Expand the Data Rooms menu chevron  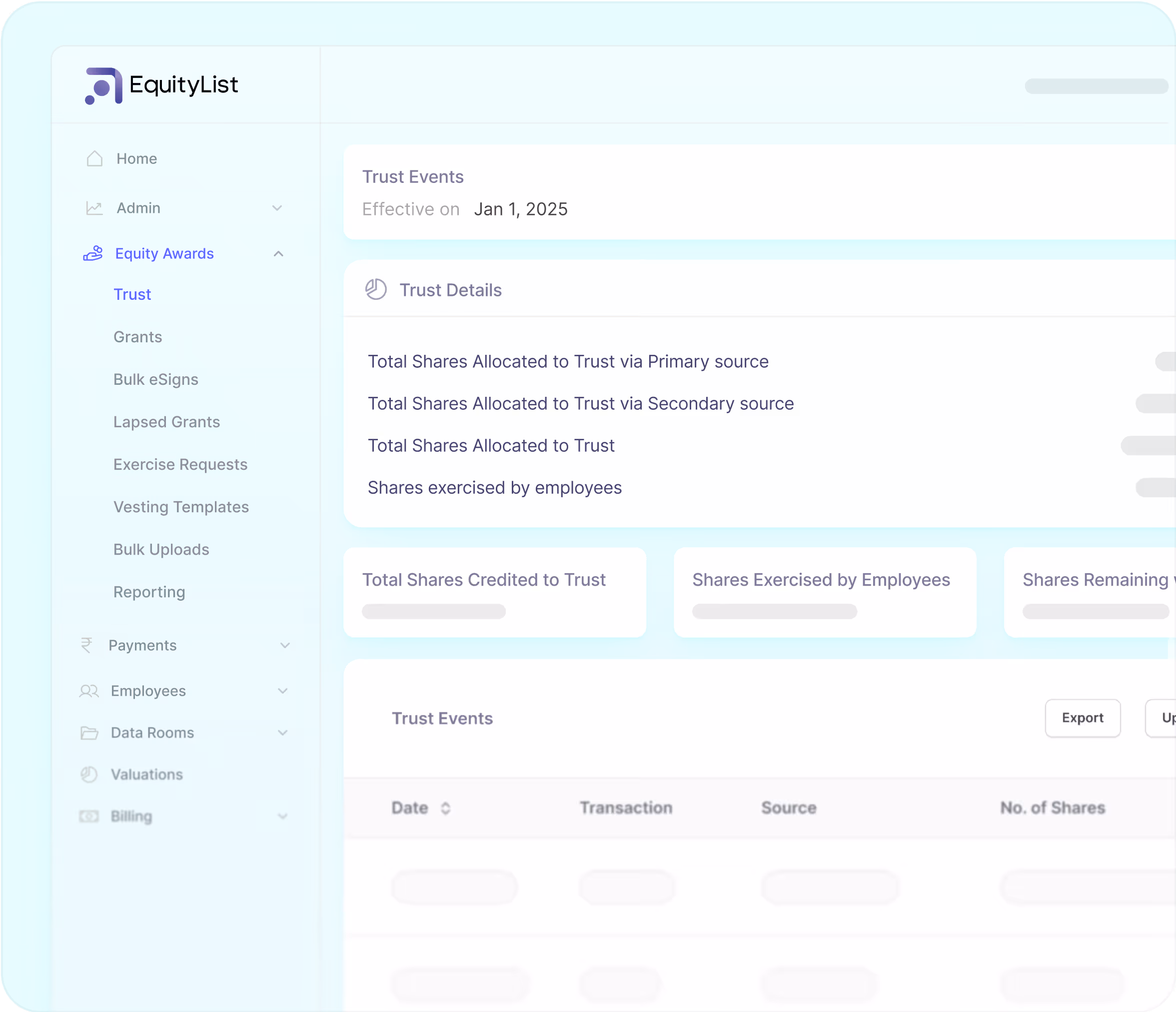[x=283, y=733]
